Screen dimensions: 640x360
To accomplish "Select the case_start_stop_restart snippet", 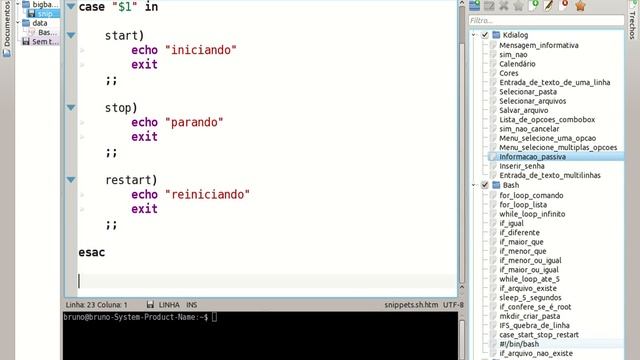I will pyautogui.click(x=539, y=335).
